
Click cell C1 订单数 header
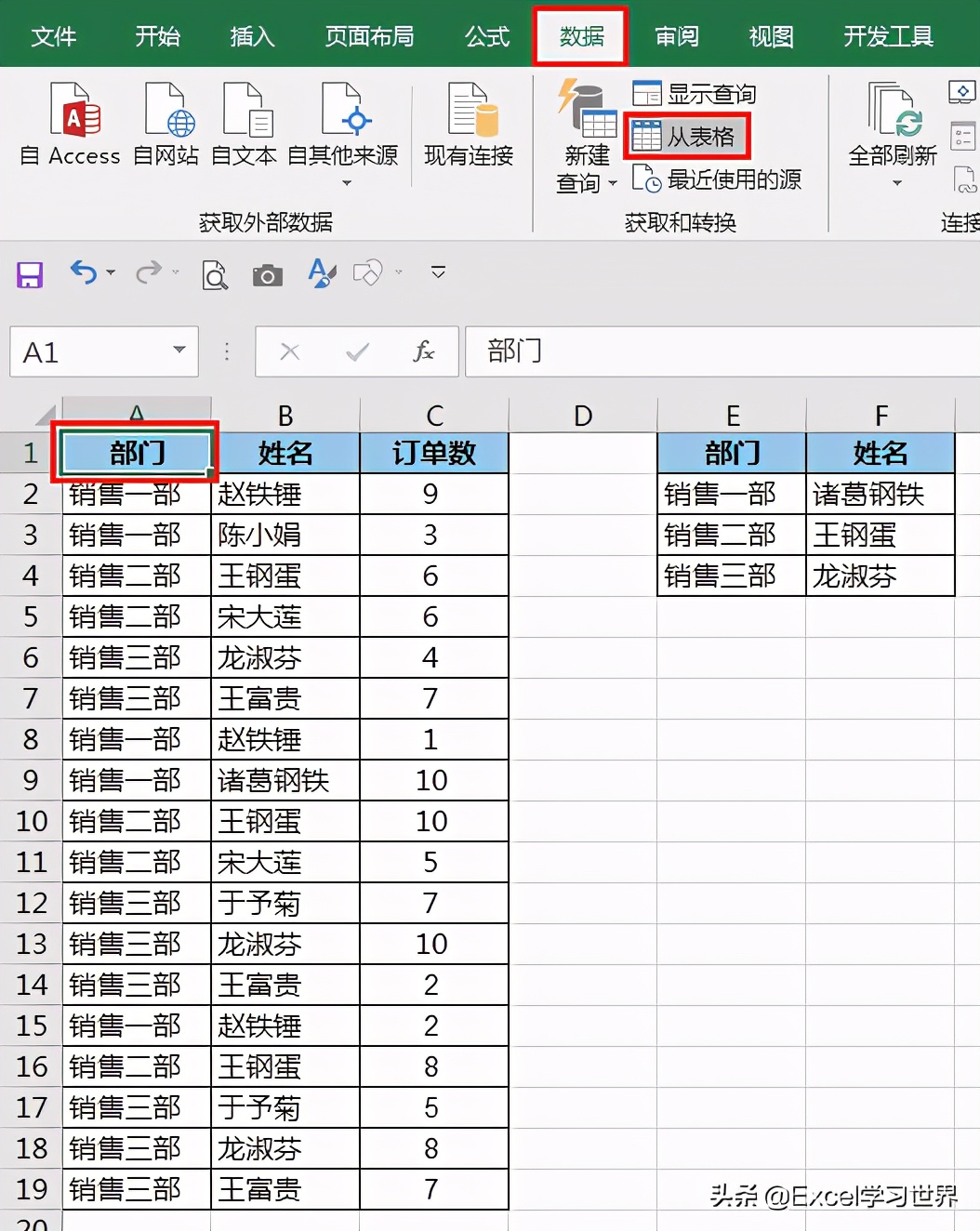coord(434,453)
